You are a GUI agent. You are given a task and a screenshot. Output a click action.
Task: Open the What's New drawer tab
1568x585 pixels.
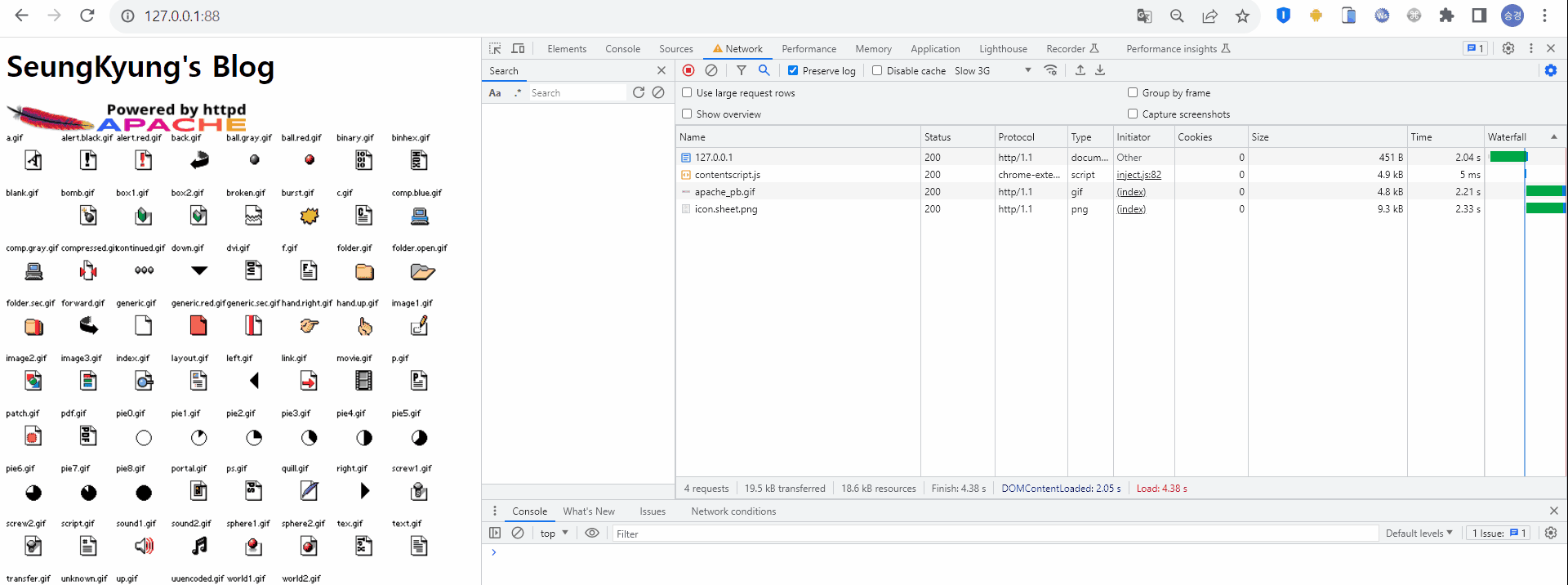[589, 511]
